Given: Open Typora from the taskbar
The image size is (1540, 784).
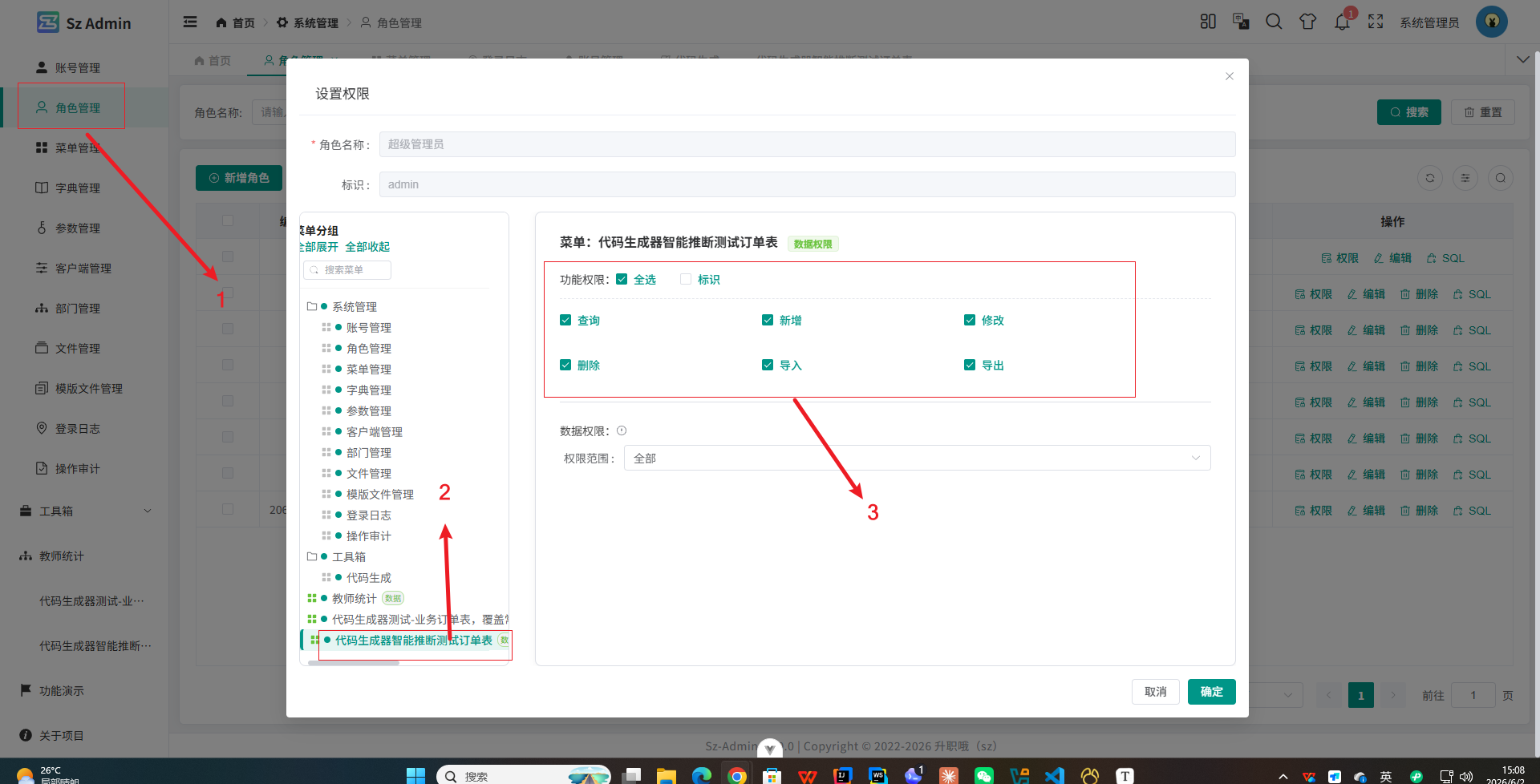Looking at the screenshot, I should click(1125, 775).
